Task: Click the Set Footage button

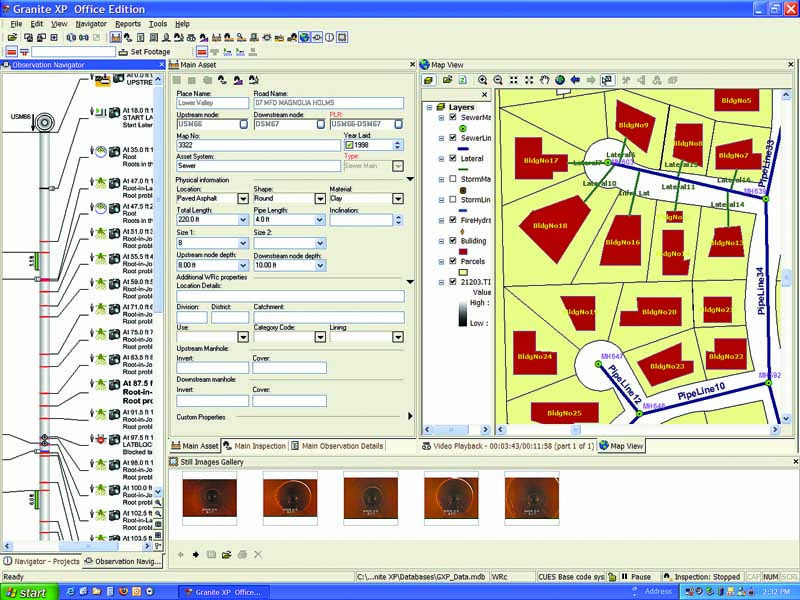Action: (144, 52)
